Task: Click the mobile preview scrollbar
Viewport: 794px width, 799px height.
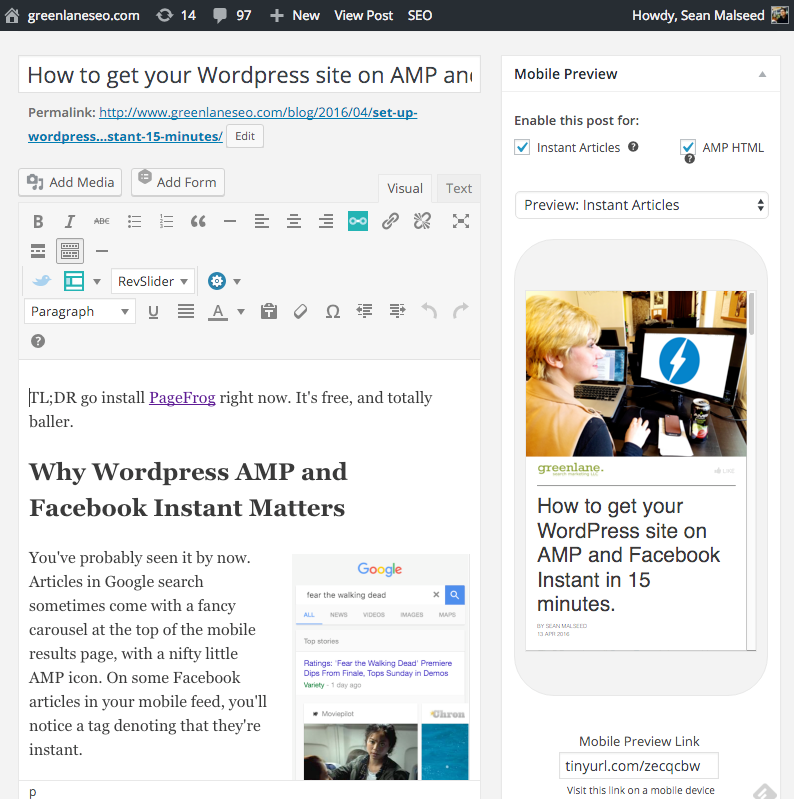Action: [751, 314]
